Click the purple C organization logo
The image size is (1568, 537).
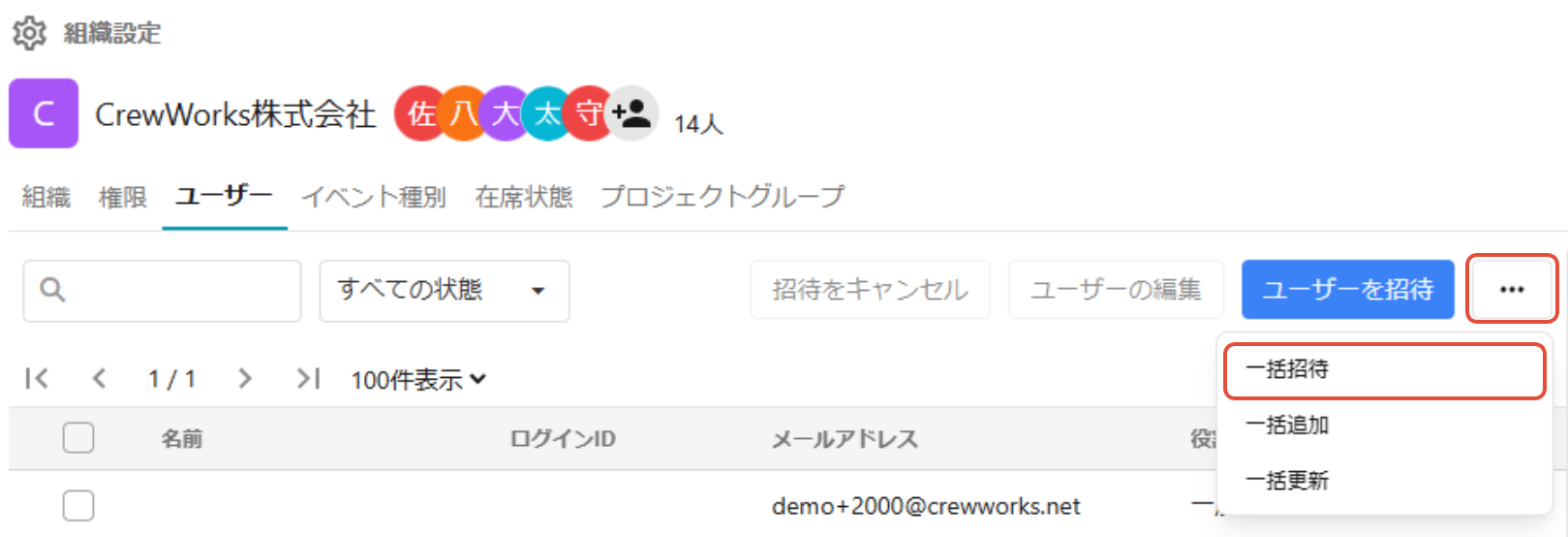[44, 113]
